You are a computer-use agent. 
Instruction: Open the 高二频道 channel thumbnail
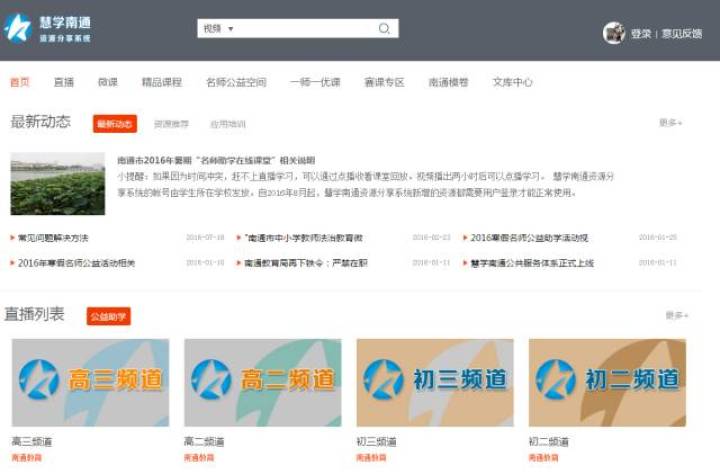(x=263, y=383)
